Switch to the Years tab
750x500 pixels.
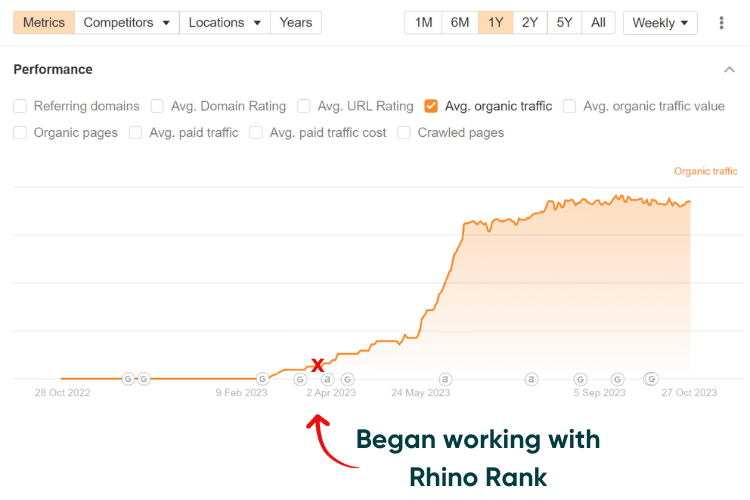pyautogui.click(x=296, y=22)
